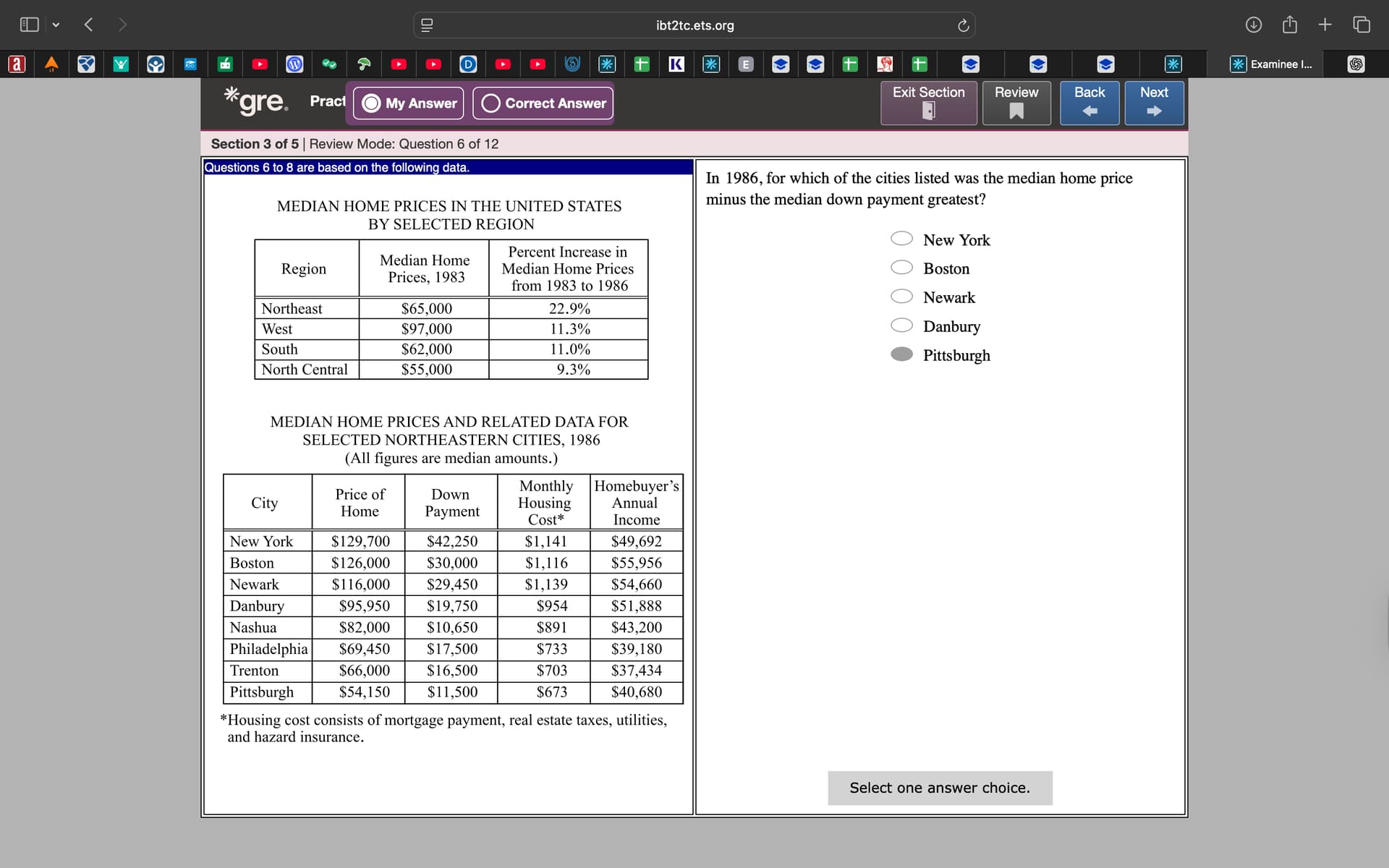Switch to the orange arrow tab

click(x=51, y=64)
